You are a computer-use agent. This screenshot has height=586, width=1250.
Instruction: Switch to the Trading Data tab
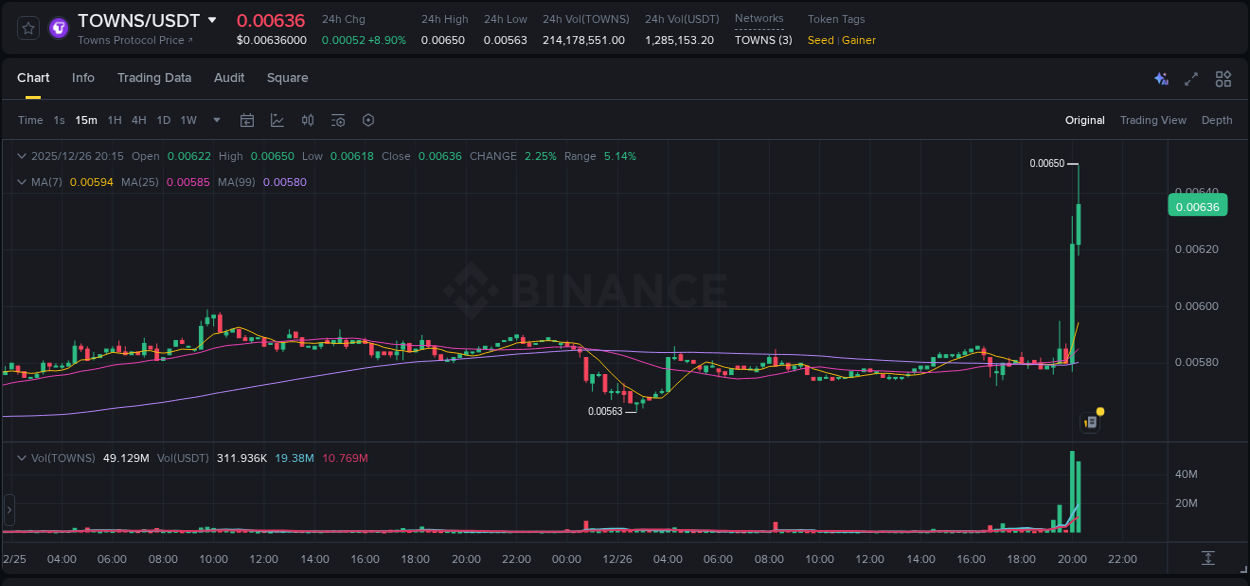pos(154,78)
